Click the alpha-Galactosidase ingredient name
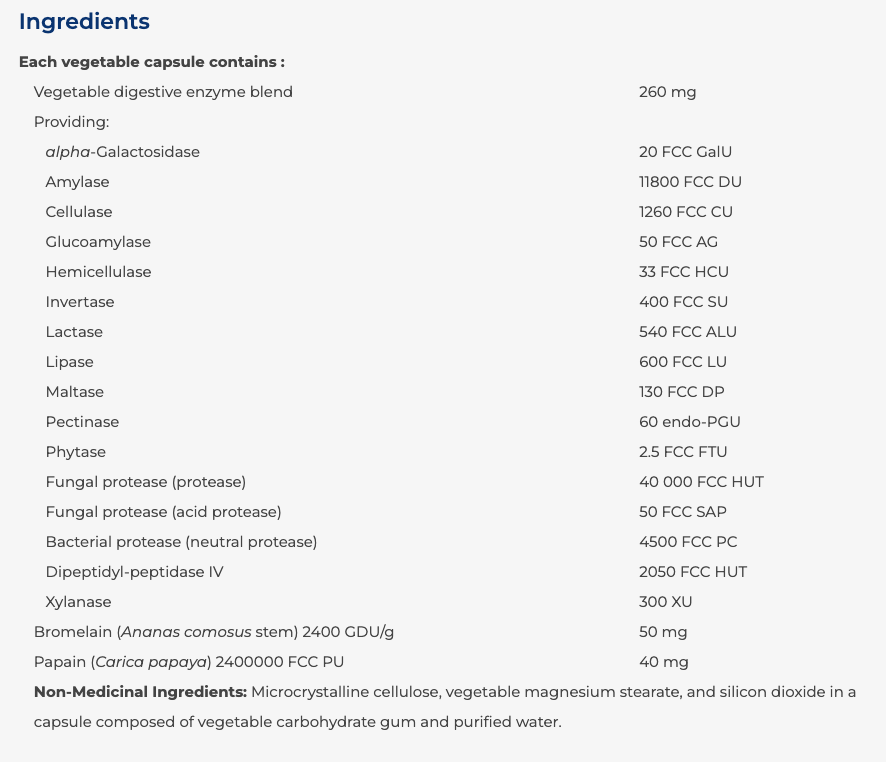 122,152
